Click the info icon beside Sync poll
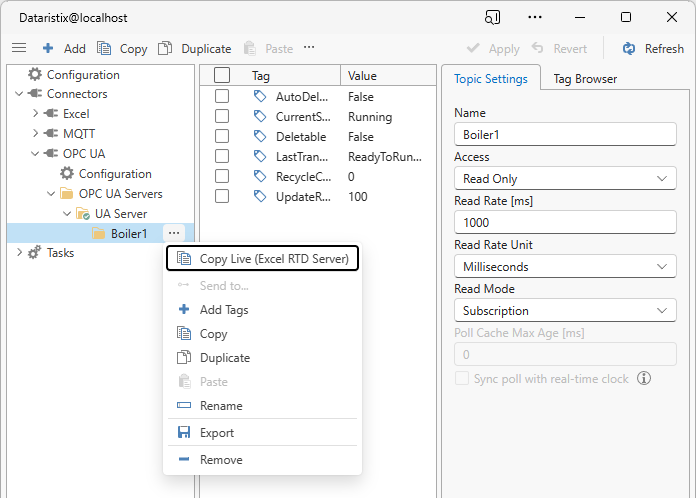 644,378
